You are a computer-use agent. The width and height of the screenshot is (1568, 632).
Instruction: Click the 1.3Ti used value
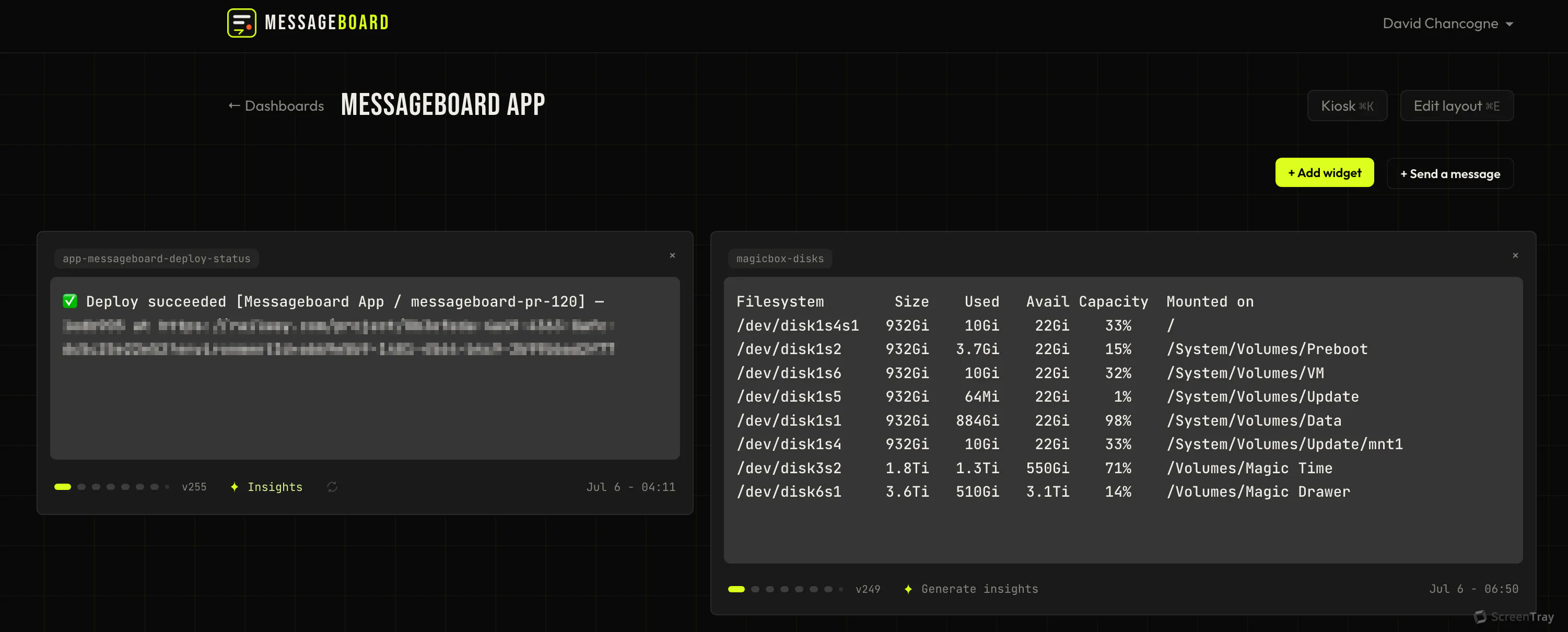978,468
